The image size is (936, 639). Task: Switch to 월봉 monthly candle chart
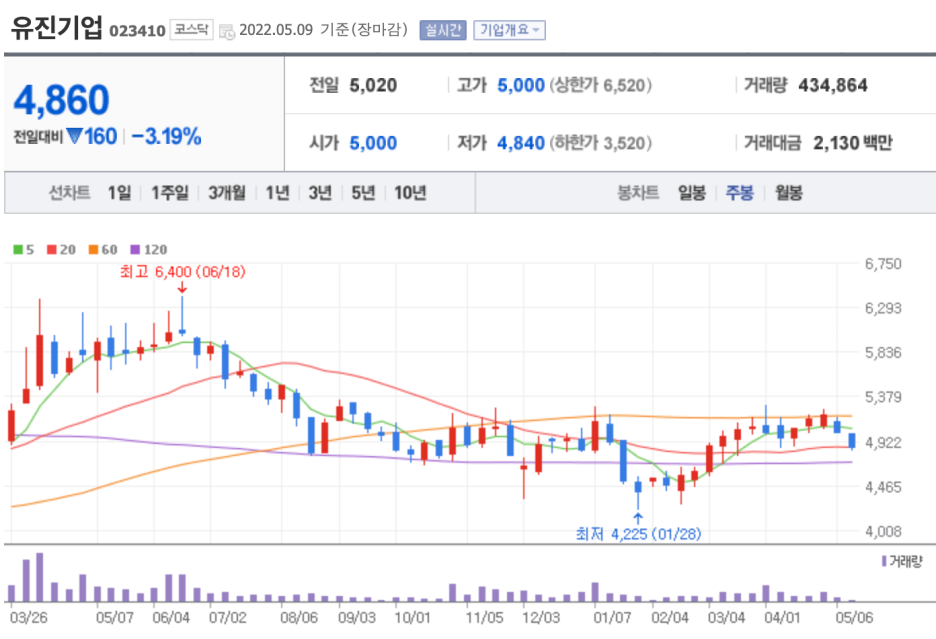pyautogui.click(x=789, y=192)
